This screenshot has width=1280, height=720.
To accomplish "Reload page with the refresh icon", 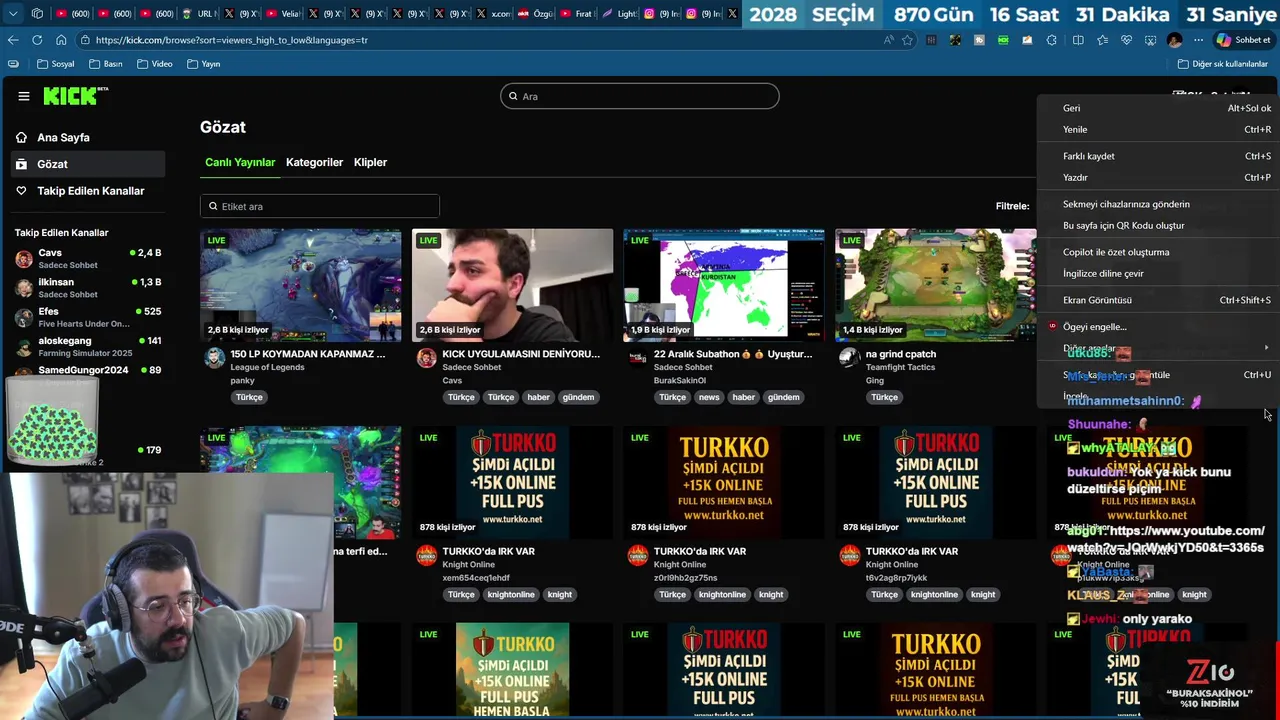I will pyautogui.click(x=37, y=40).
